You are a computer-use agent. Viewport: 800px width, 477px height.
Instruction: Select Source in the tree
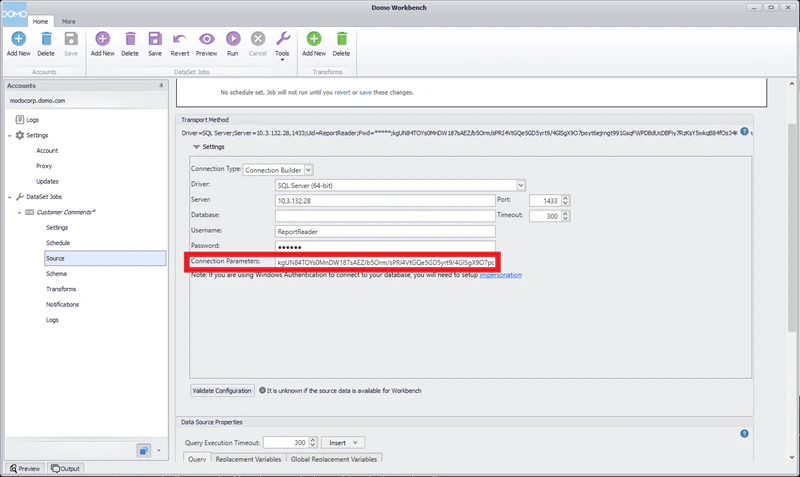(x=105, y=258)
